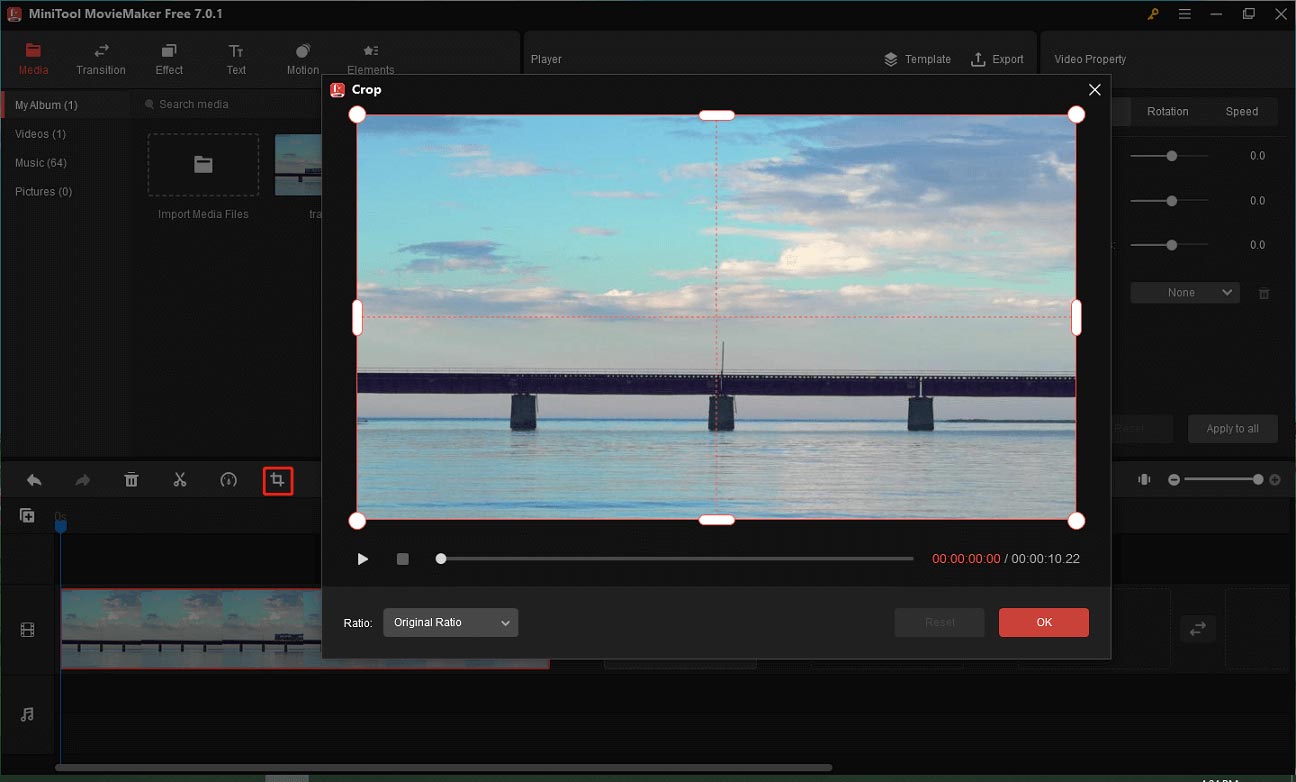Image resolution: width=1296 pixels, height=782 pixels.
Task: Select Music (64) in the media sidebar
Action: [x=40, y=162]
